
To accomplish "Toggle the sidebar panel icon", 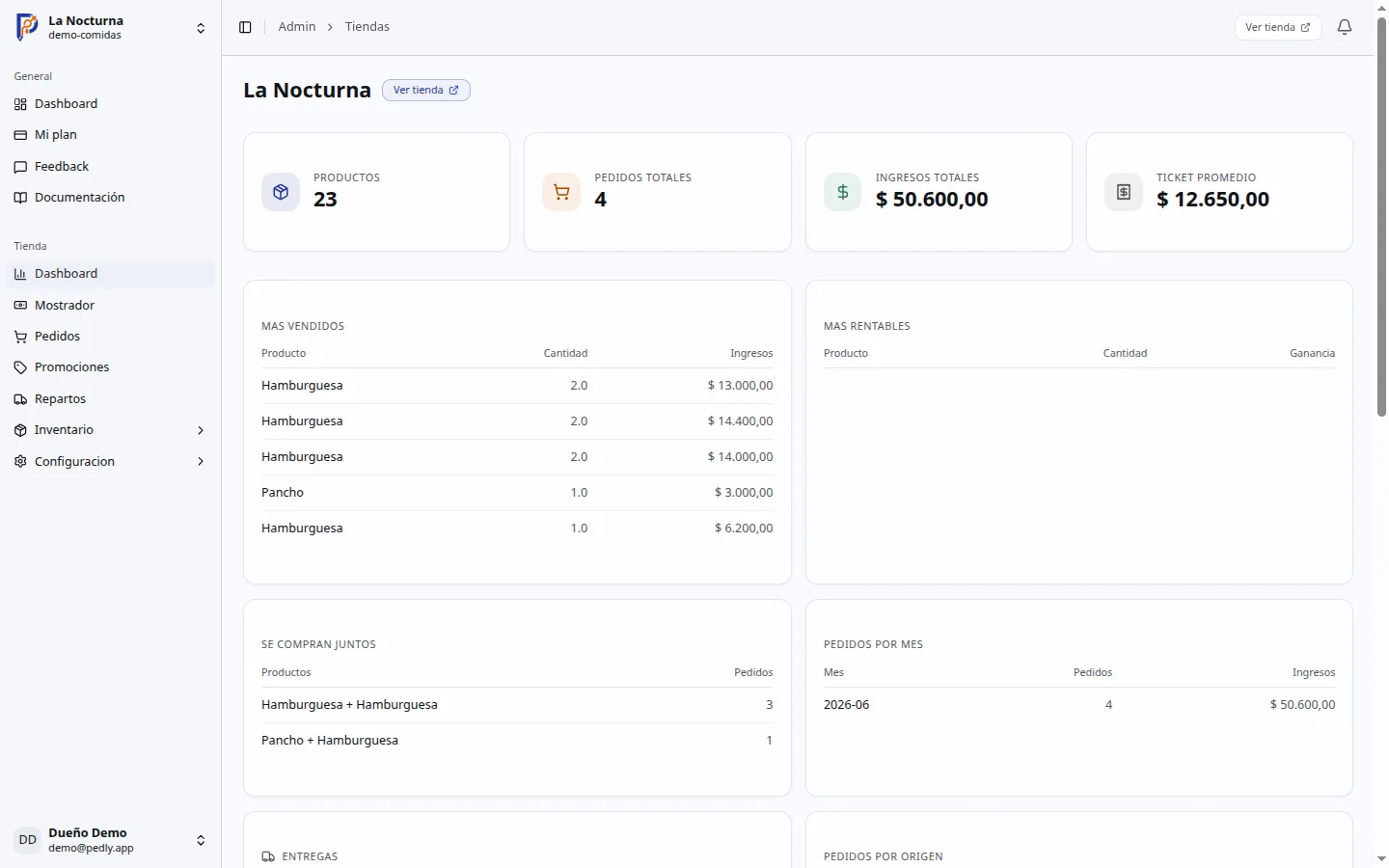I will click(245, 27).
